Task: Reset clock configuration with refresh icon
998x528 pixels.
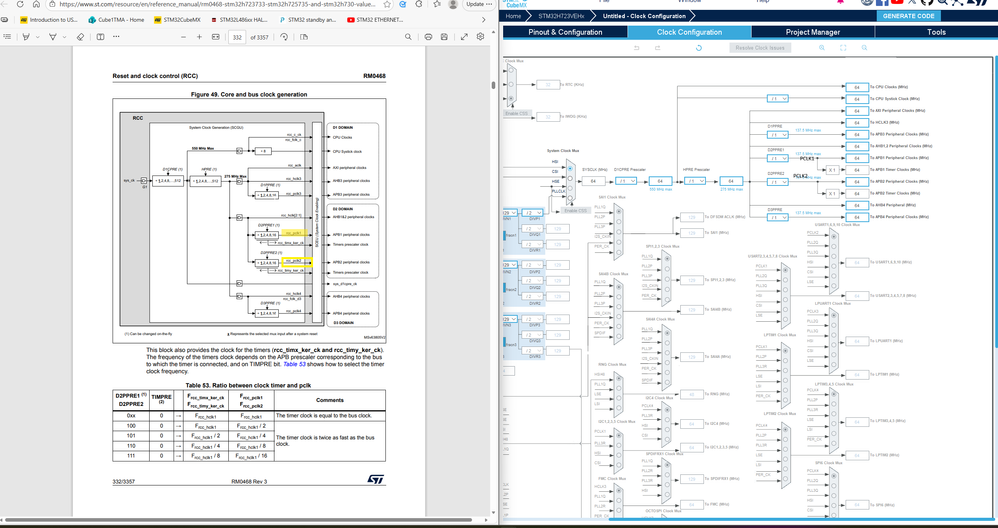Action: pyautogui.click(x=699, y=48)
